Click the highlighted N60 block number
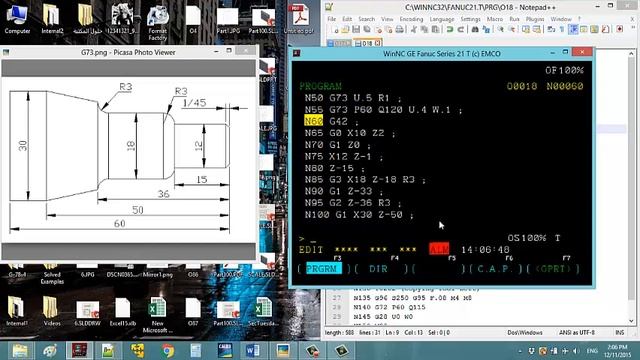The width and height of the screenshot is (640, 360). (x=313, y=121)
